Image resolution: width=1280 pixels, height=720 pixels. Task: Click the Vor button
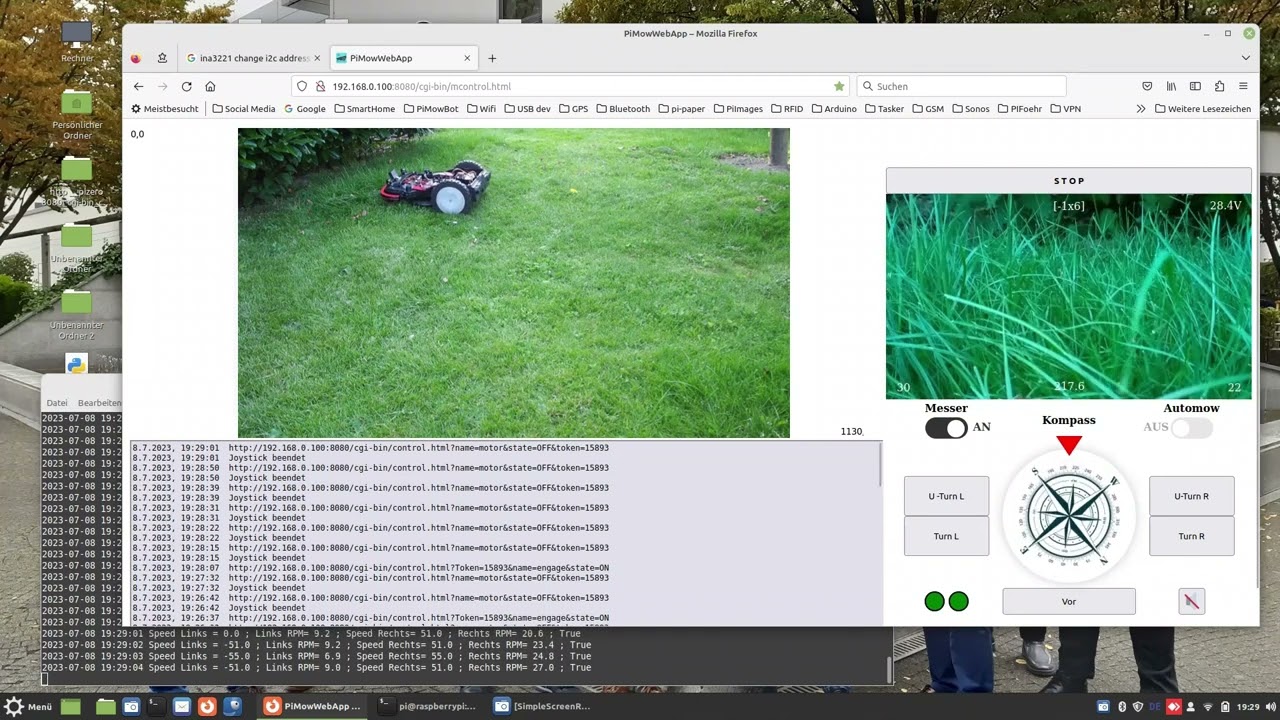1069,601
